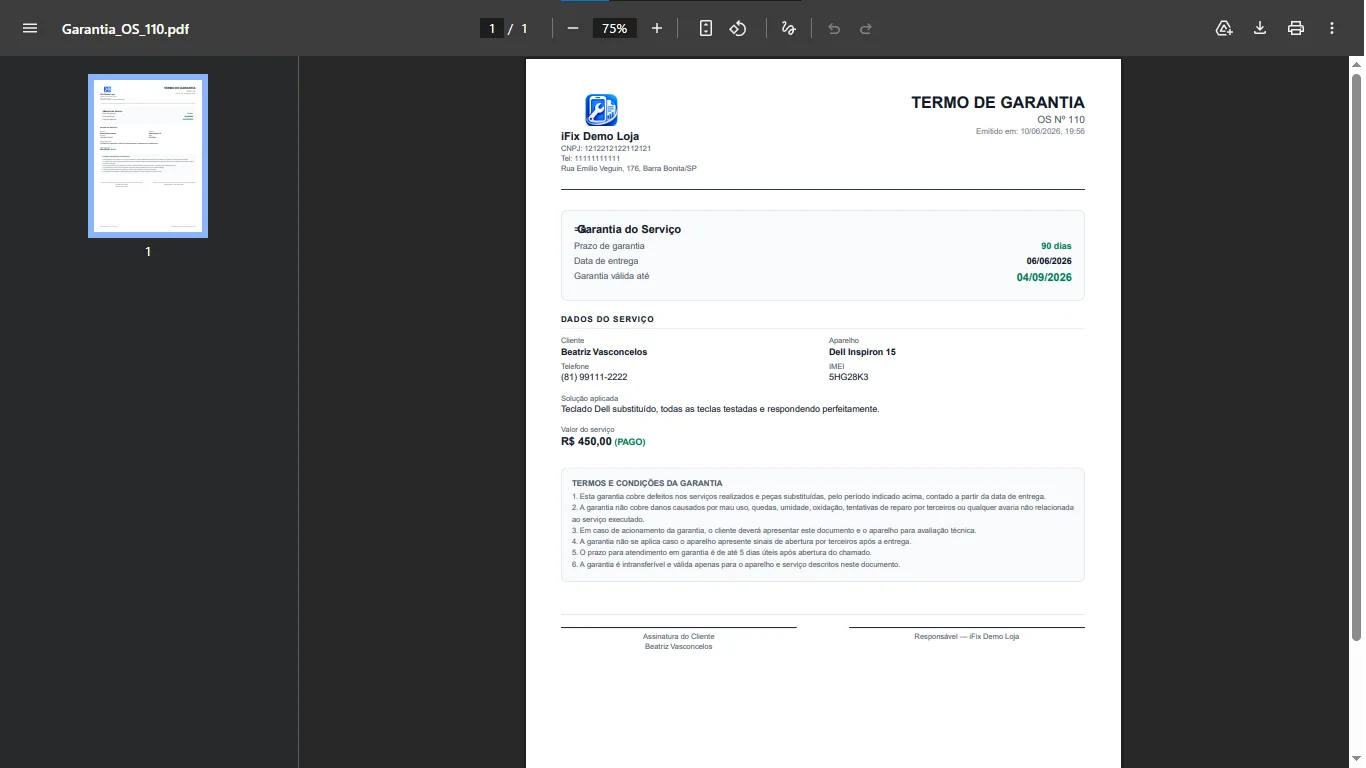The height and width of the screenshot is (768, 1366).
Task: Click the Garantia do Serviço heading
Action: pos(628,229)
